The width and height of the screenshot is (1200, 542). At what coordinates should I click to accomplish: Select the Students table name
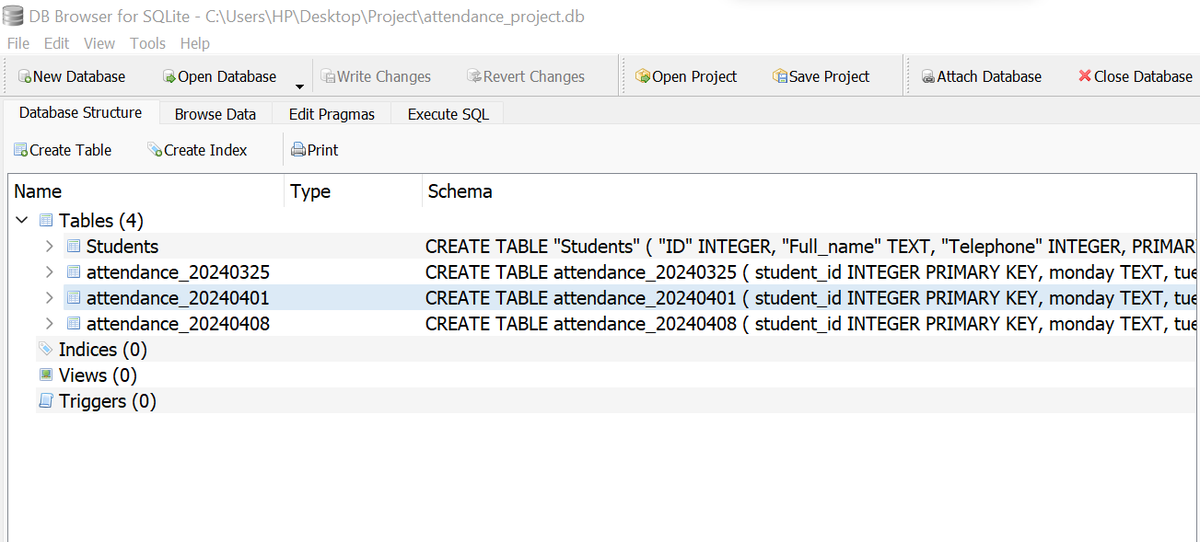(x=122, y=246)
